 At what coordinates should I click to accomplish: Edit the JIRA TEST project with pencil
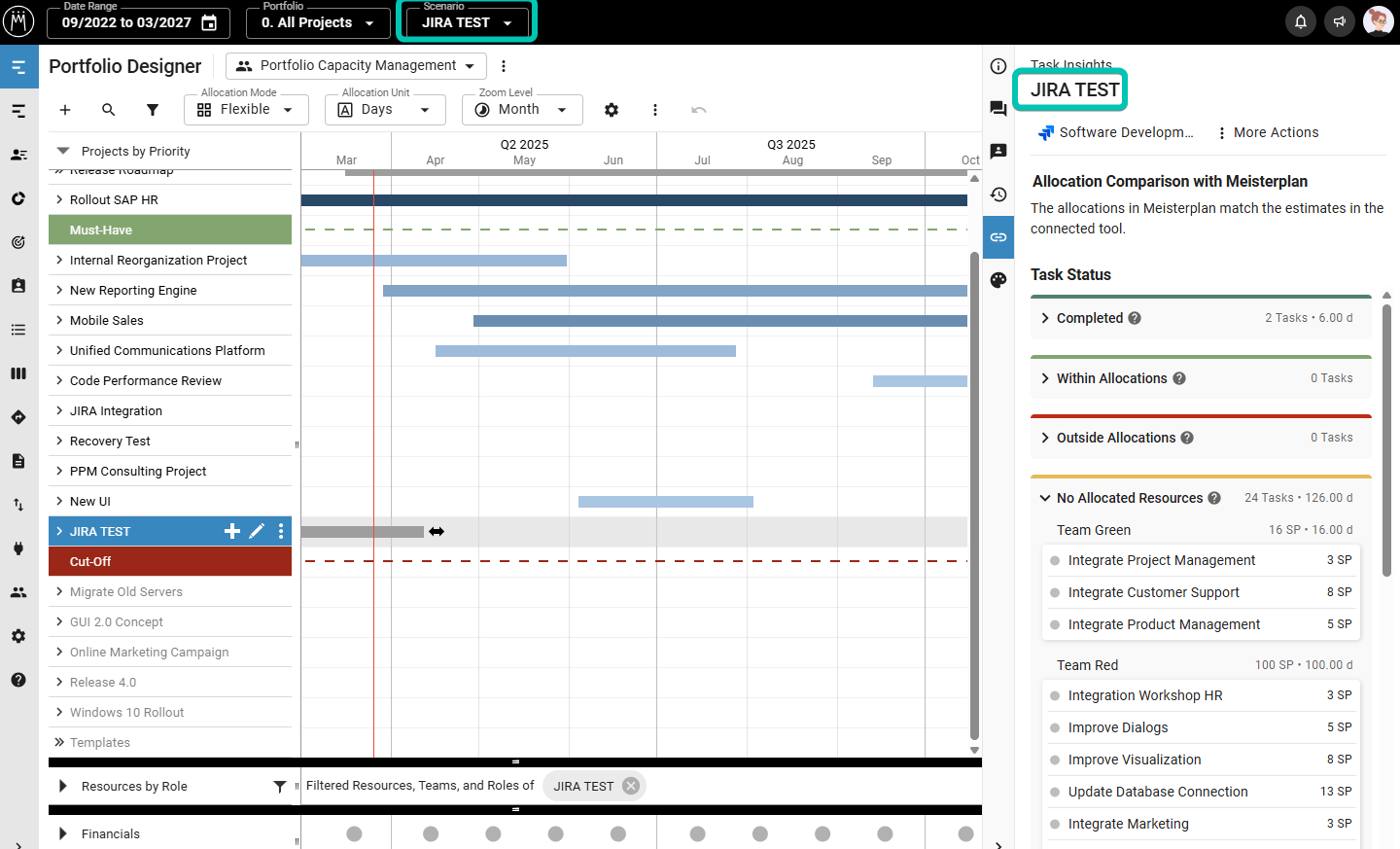coord(257,531)
